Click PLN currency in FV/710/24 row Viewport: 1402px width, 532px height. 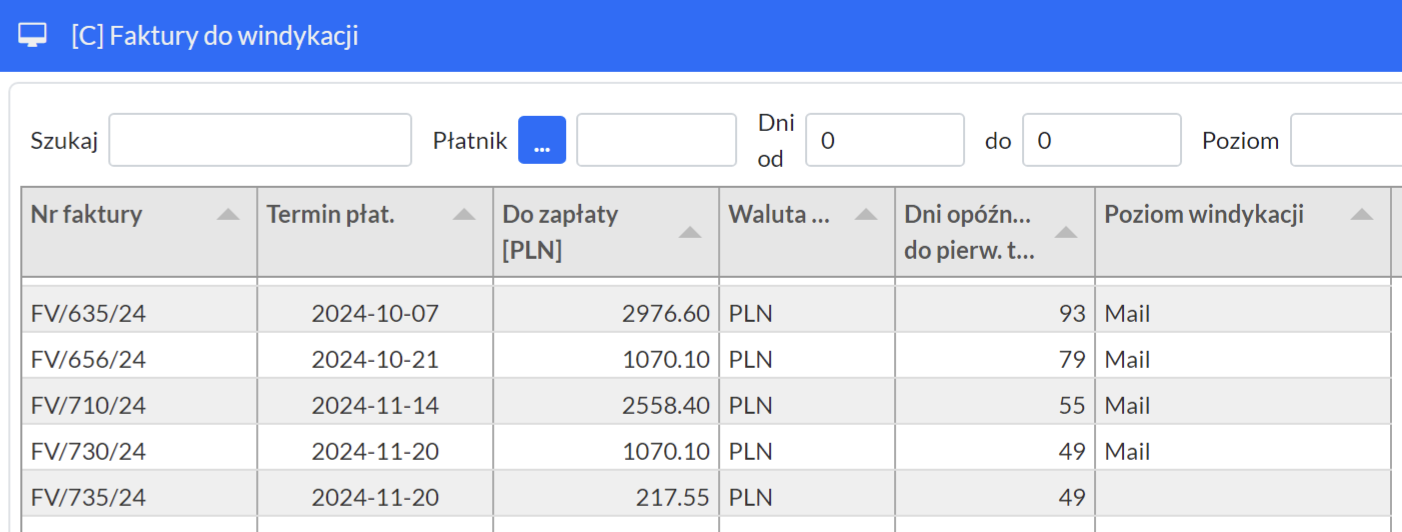click(751, 406)
